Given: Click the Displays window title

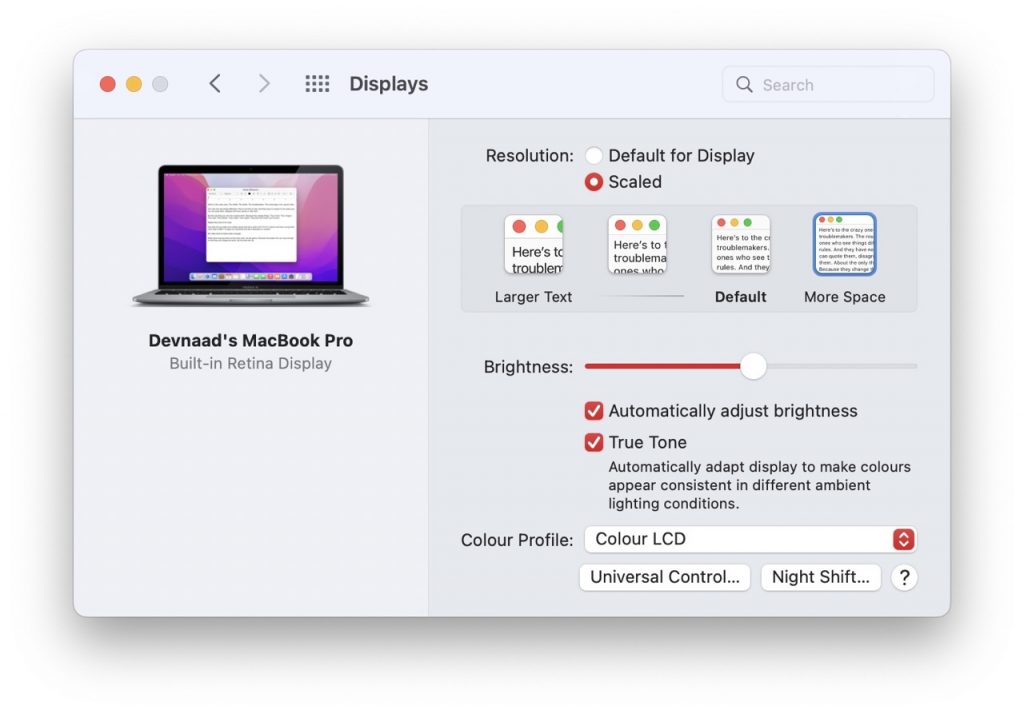Looking at the screenshot, I should click(389, 84).
